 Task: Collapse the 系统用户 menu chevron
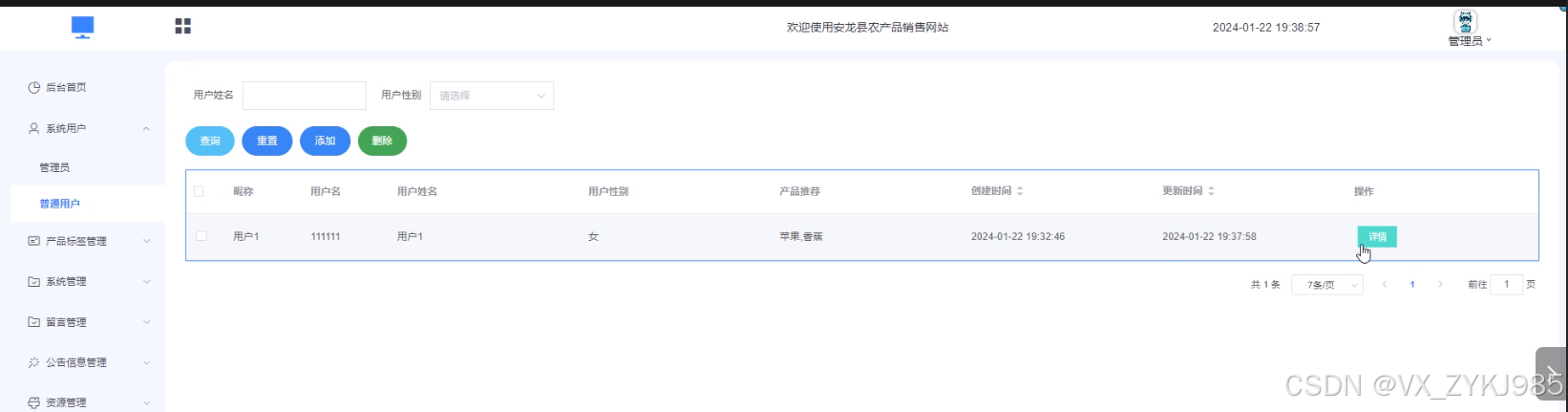click(146, 128)
